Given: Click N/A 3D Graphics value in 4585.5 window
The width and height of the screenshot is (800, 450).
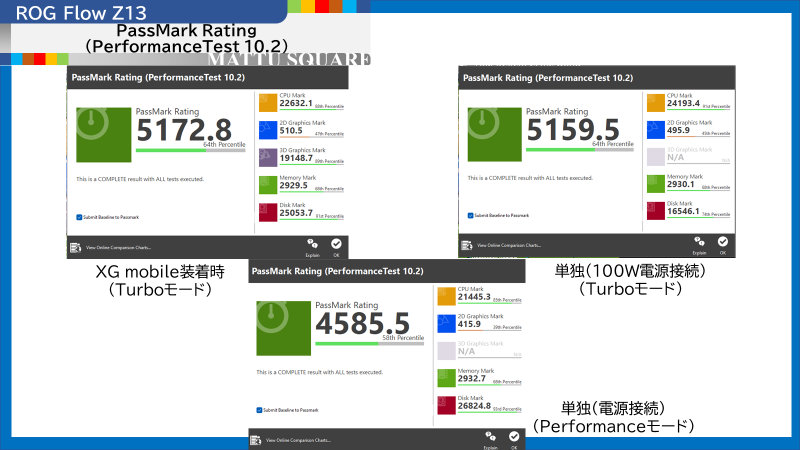Looking at the screenshot, I should point(466,352).
